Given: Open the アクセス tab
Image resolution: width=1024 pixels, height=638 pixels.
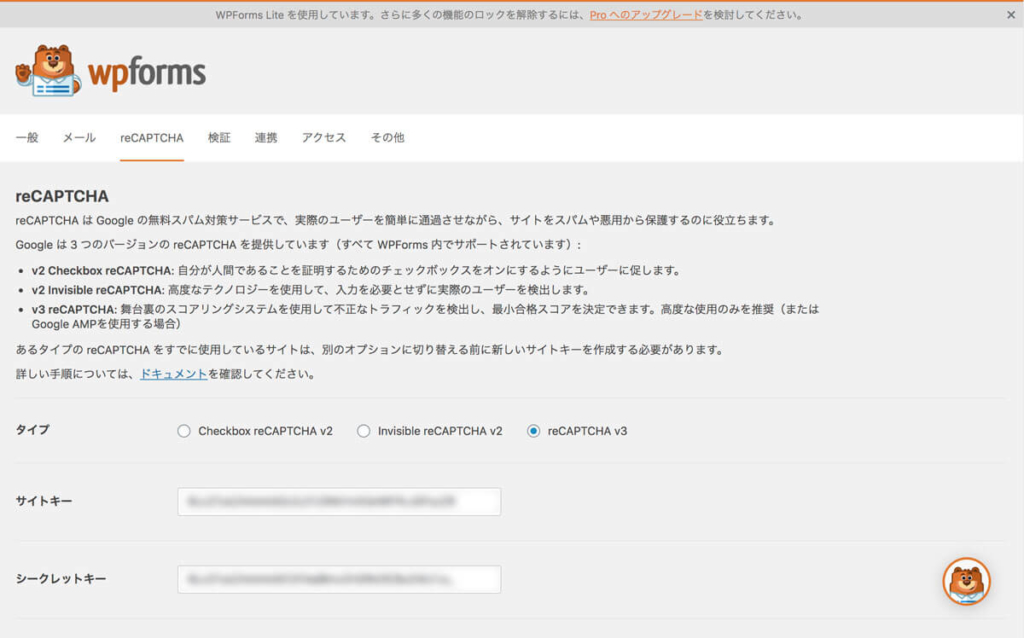Looking at the screenshot, I should 323,137.
